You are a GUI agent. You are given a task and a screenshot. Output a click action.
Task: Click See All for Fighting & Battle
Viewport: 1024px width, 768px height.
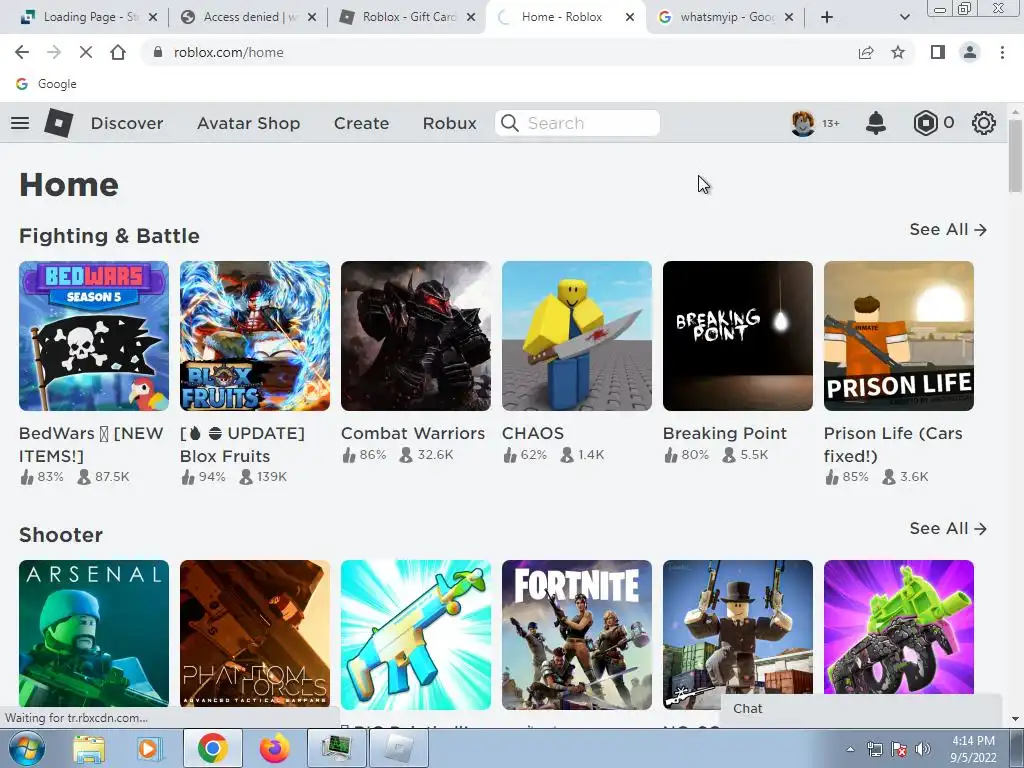(948, 229)
